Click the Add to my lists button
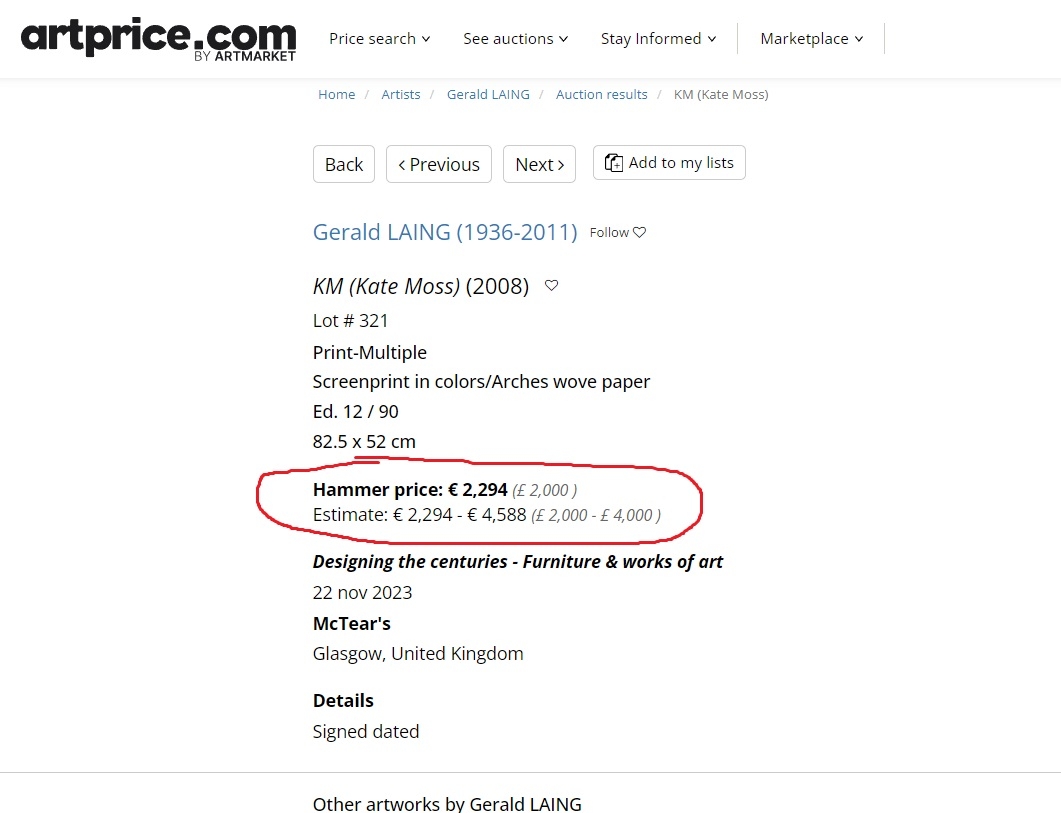The image size is (1061, 813). point(669,162)
